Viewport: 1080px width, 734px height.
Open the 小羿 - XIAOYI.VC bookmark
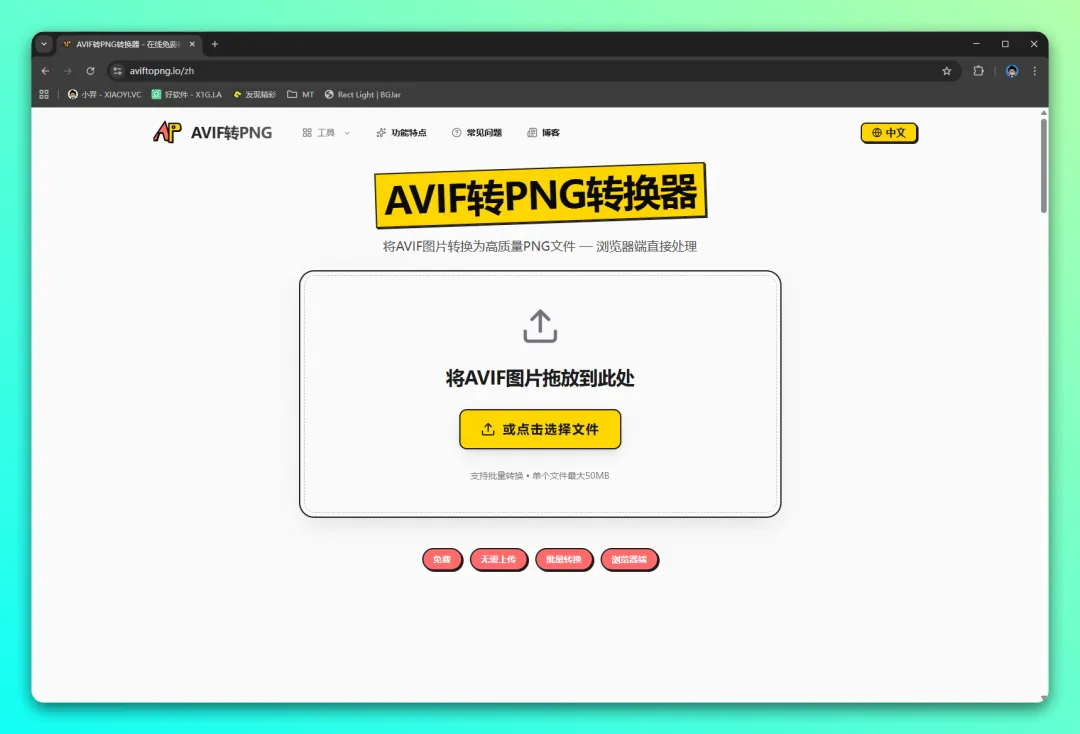point(105,94)
